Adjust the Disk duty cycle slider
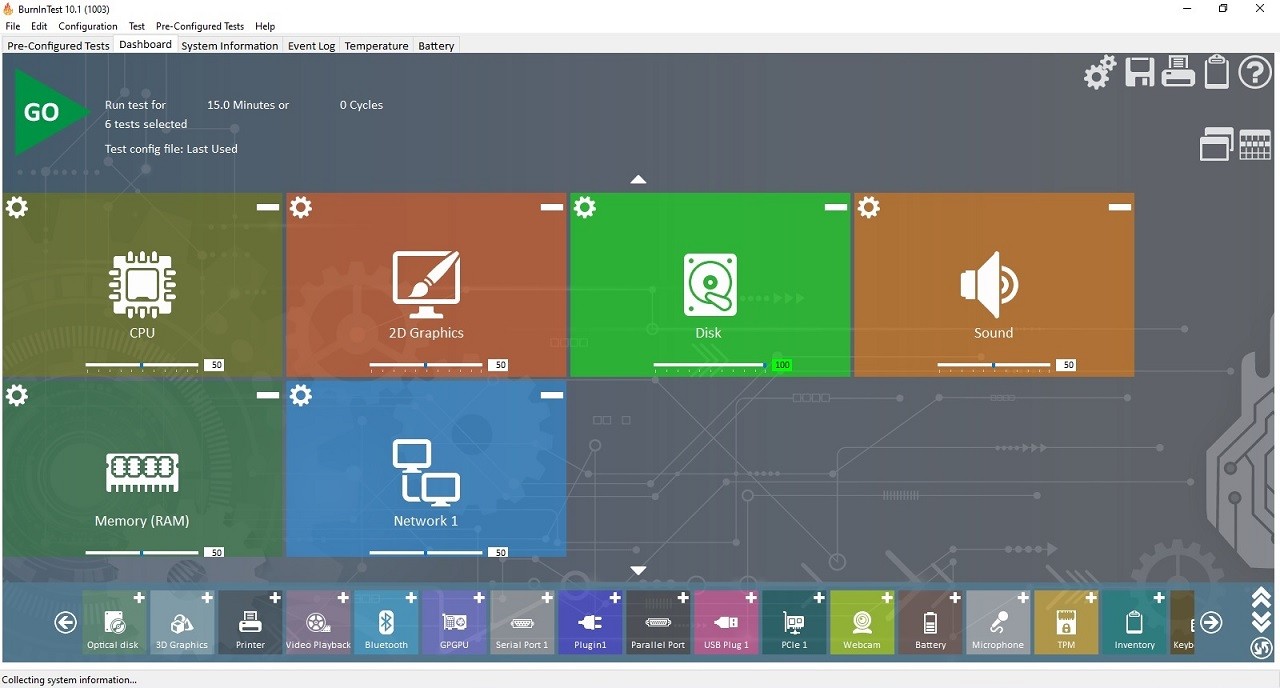Viewport: 1280px width, 688px height. point(709,365)
